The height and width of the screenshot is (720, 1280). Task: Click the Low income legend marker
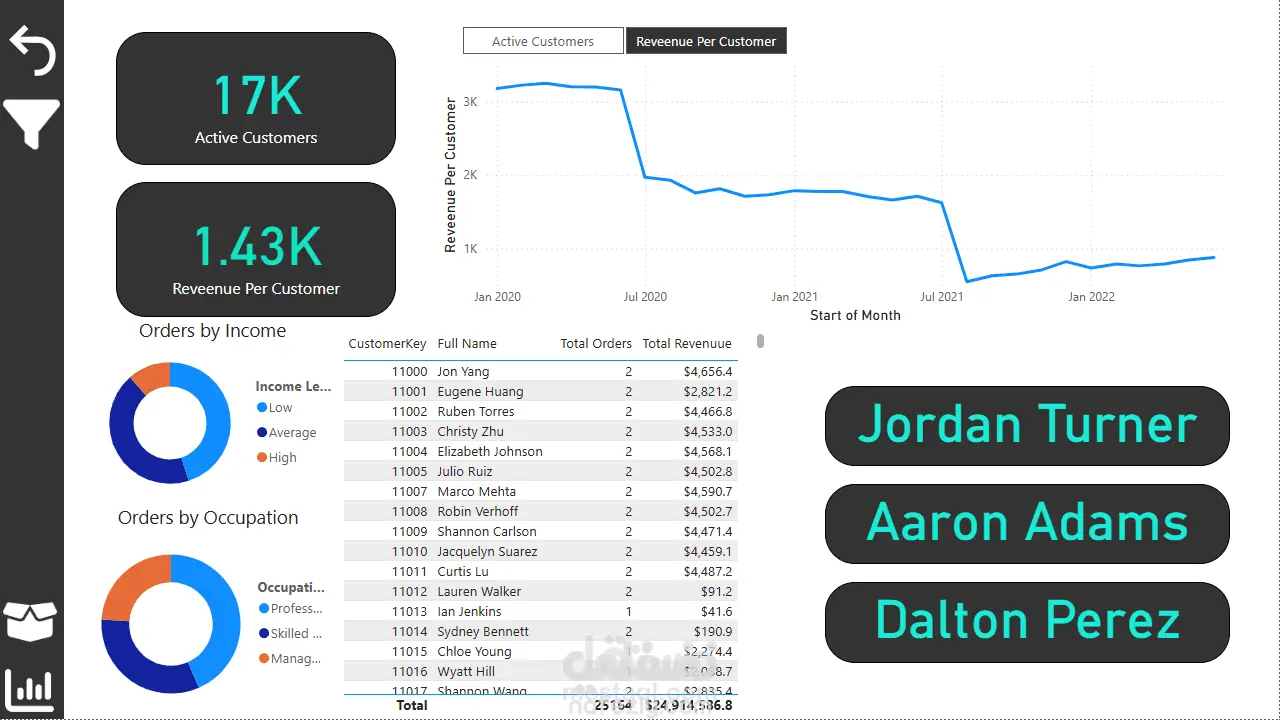262,407
